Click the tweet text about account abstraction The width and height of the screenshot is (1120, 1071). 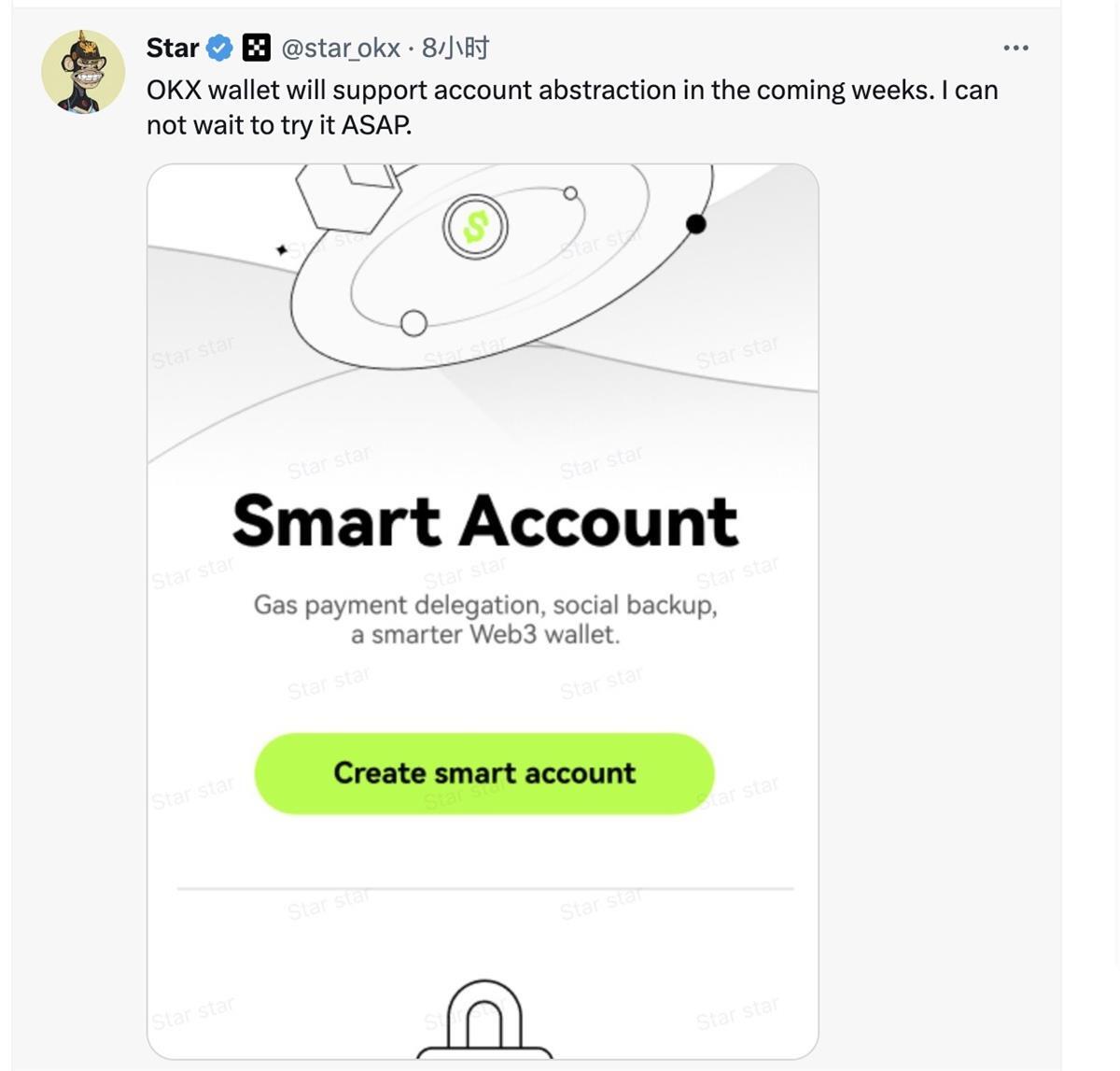point(572,107)
